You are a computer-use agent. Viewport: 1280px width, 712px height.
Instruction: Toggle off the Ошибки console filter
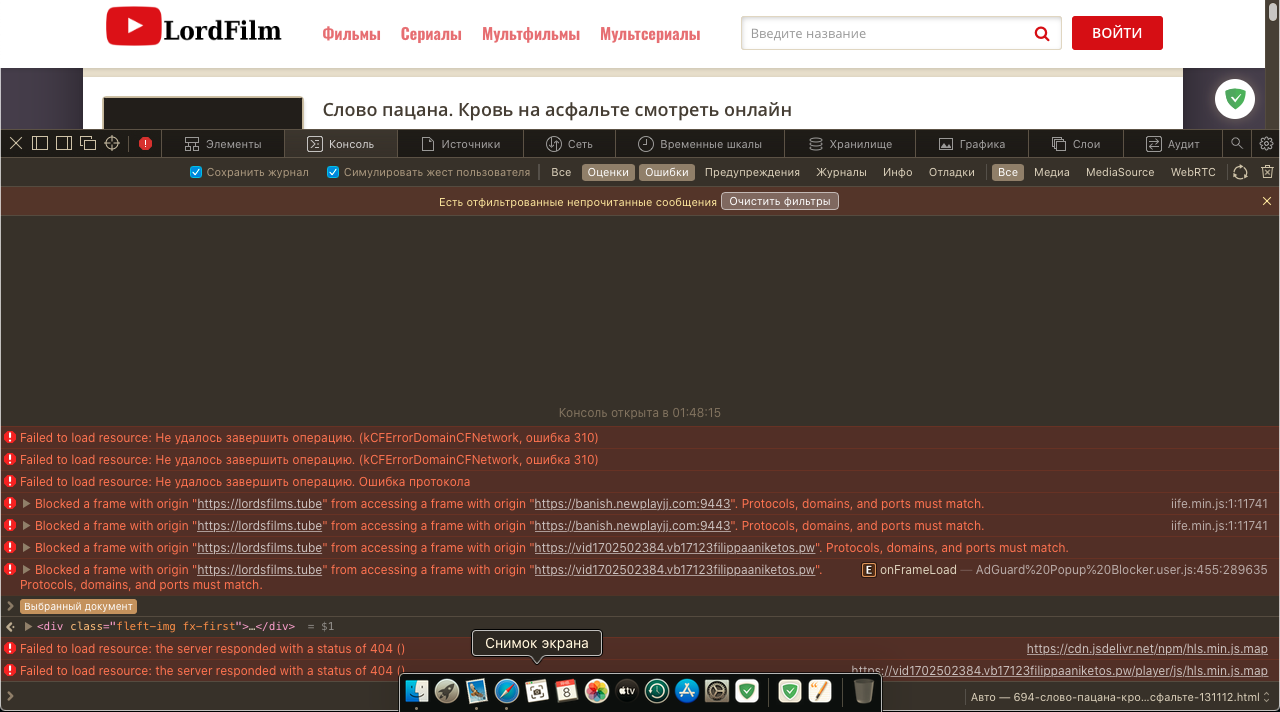point(666,171)
